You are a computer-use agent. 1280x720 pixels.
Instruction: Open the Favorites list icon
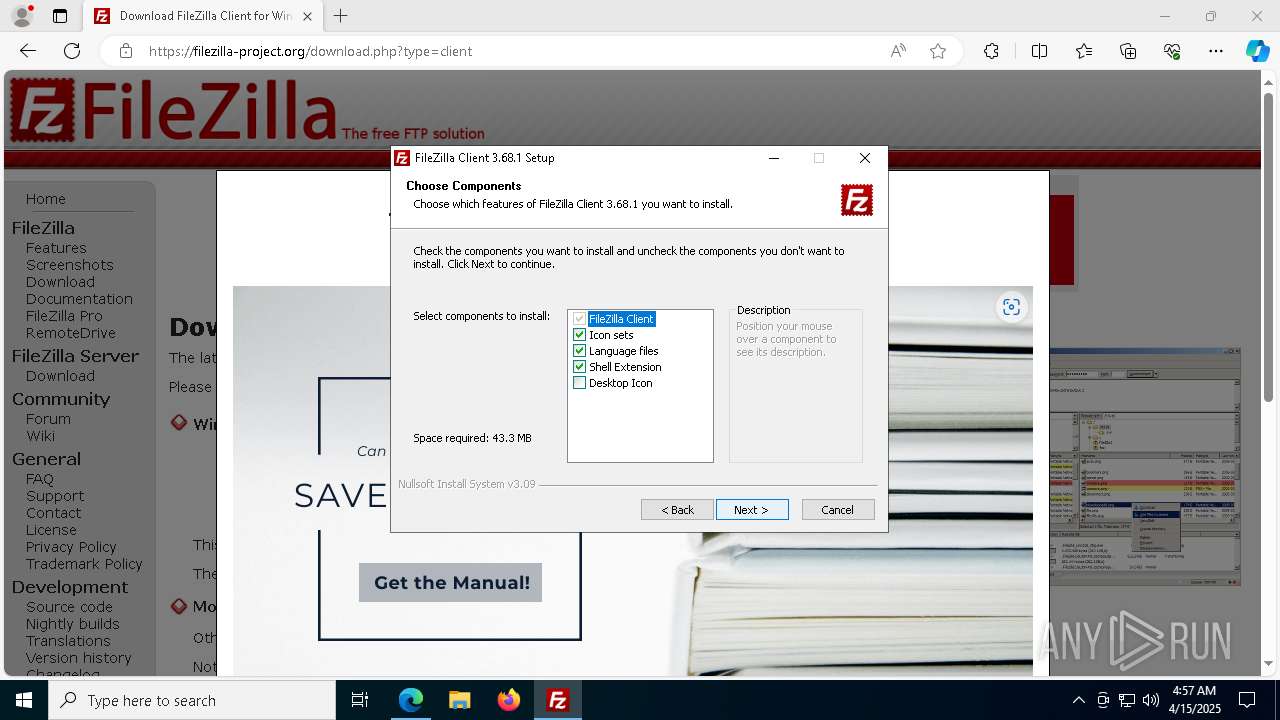(x=1084, y=51)
